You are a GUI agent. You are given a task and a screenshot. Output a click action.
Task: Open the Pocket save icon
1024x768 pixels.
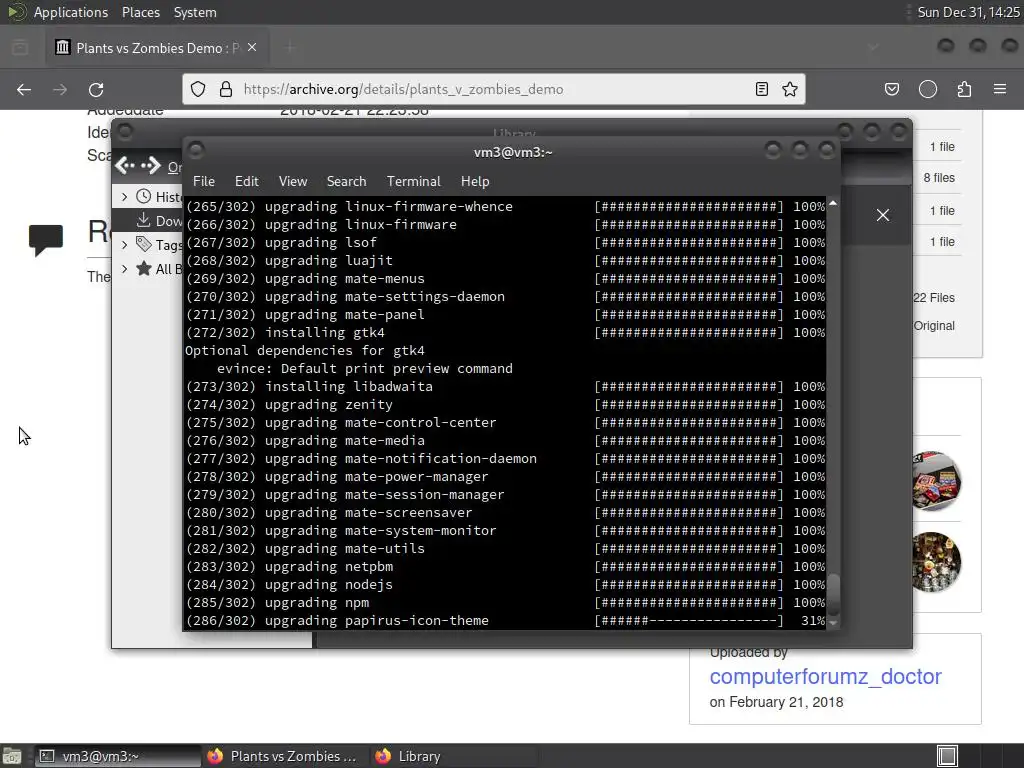point(891,89)
